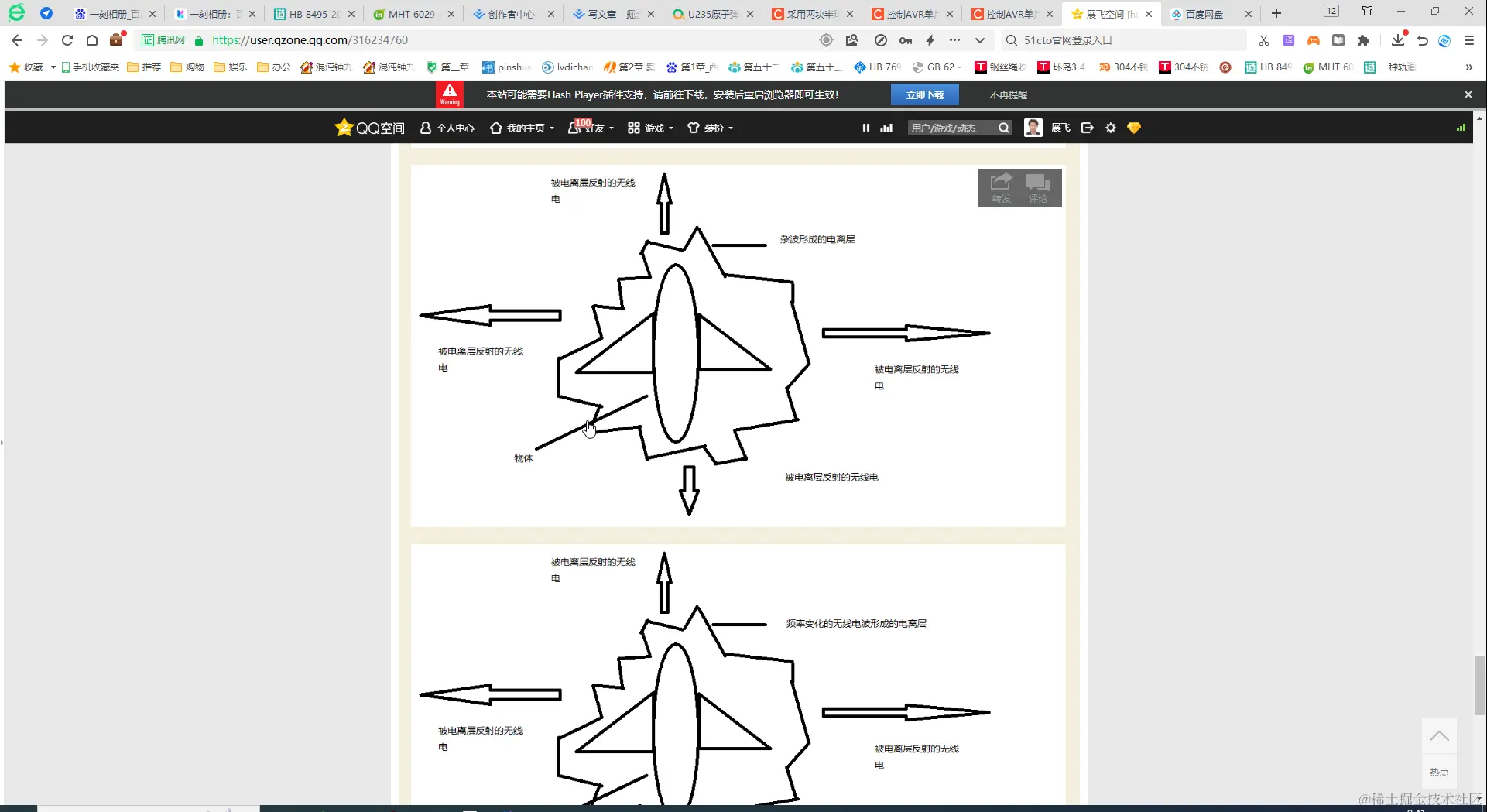Open the scissors screenshot tool
The height and width of the screenshot is (812, 1487).
pos(1263,40)
